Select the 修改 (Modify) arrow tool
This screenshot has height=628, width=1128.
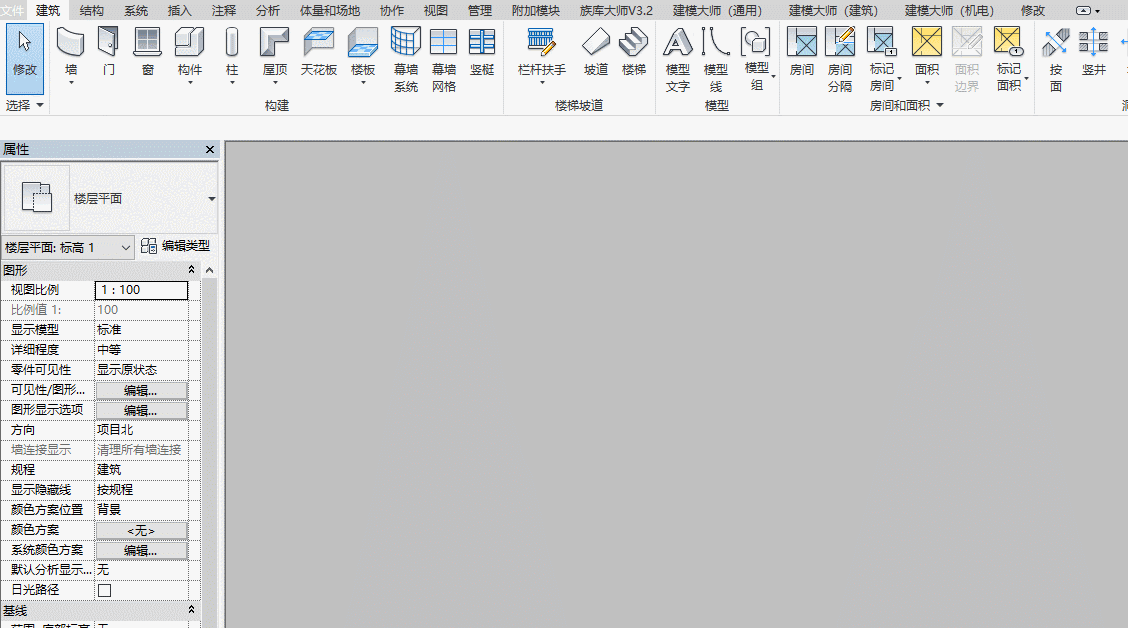coord(24,58)
